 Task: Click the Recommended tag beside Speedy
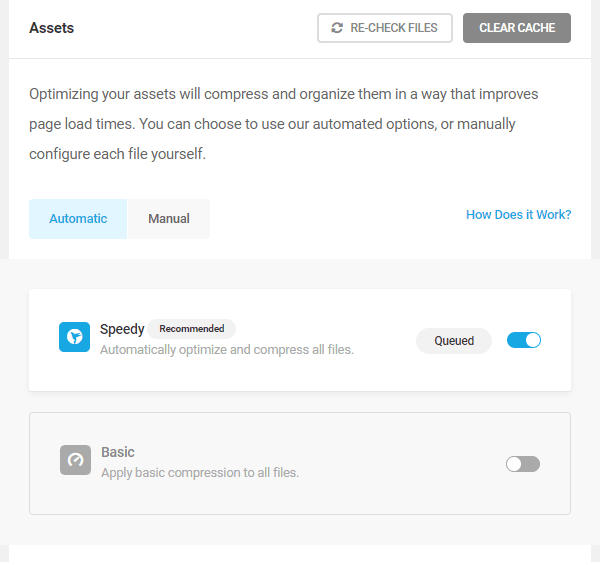192,329
